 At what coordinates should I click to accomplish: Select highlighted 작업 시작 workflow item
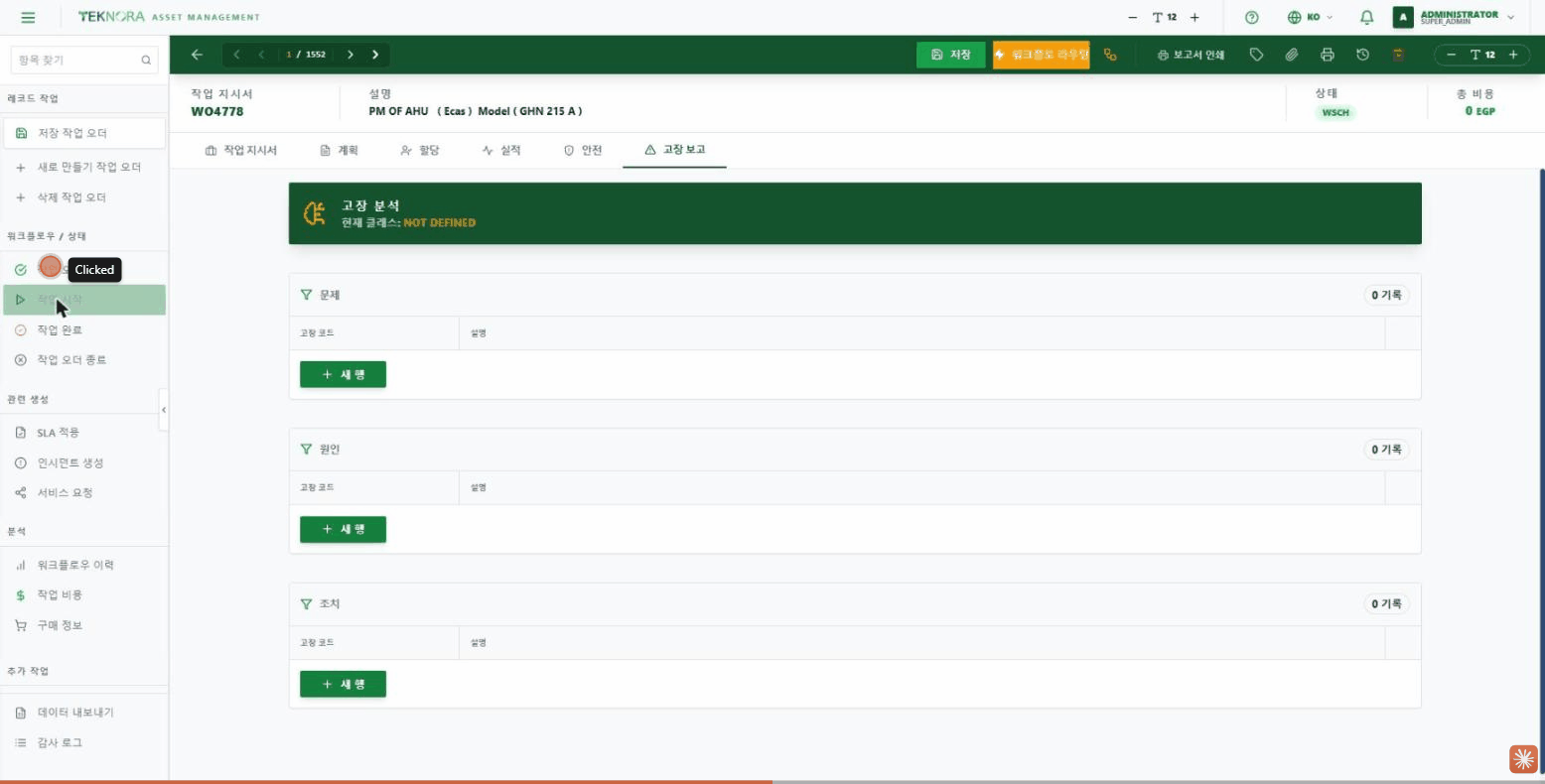[84, 300]
